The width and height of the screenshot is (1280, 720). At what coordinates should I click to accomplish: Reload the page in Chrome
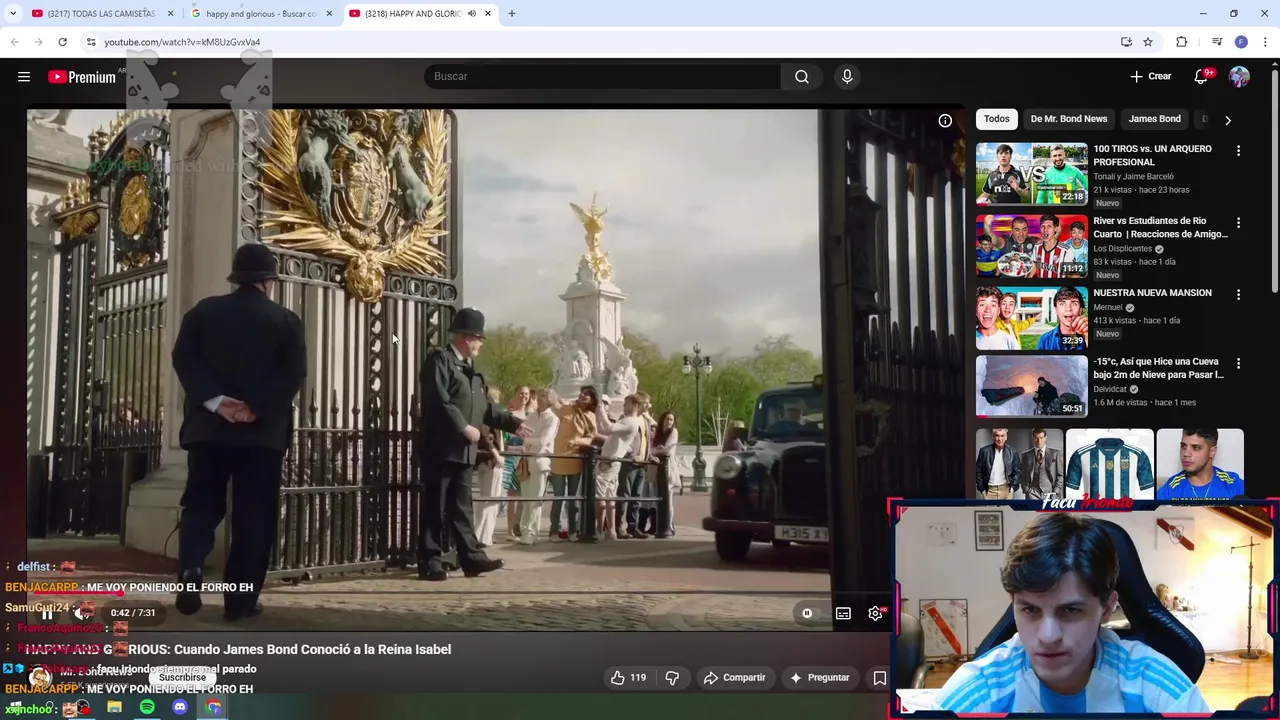(x=62, y=42)
